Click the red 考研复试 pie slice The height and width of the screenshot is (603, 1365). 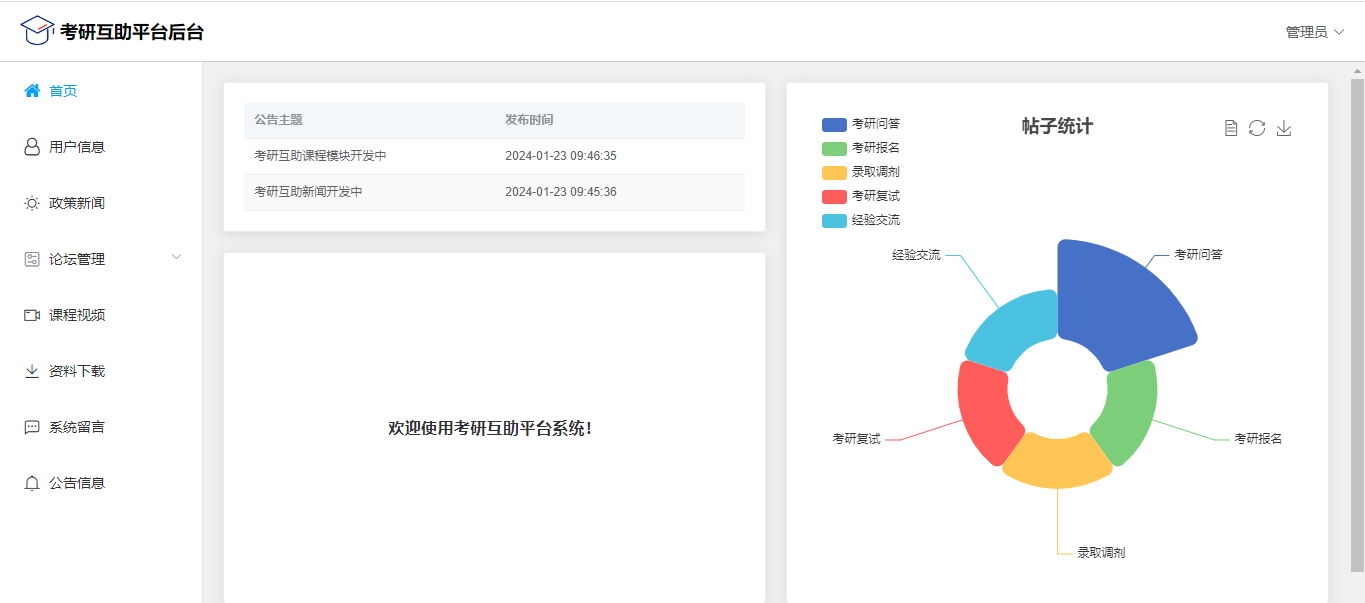(984, 411)
